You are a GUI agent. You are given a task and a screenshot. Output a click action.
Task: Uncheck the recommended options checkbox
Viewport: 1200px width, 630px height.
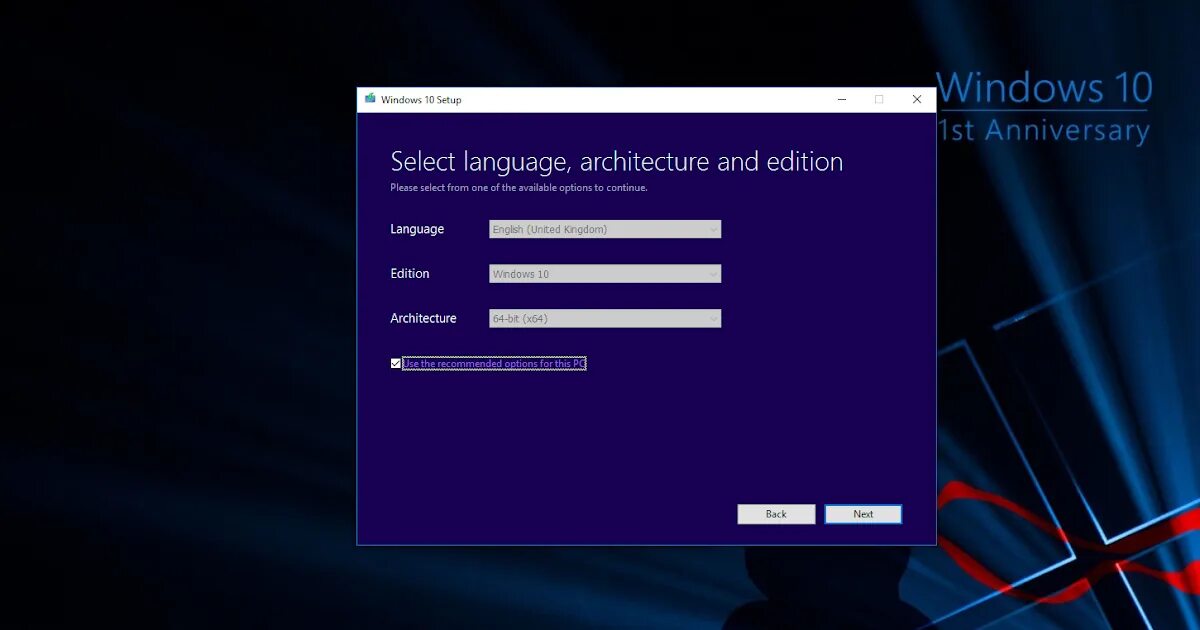click(x=396, y=364)
